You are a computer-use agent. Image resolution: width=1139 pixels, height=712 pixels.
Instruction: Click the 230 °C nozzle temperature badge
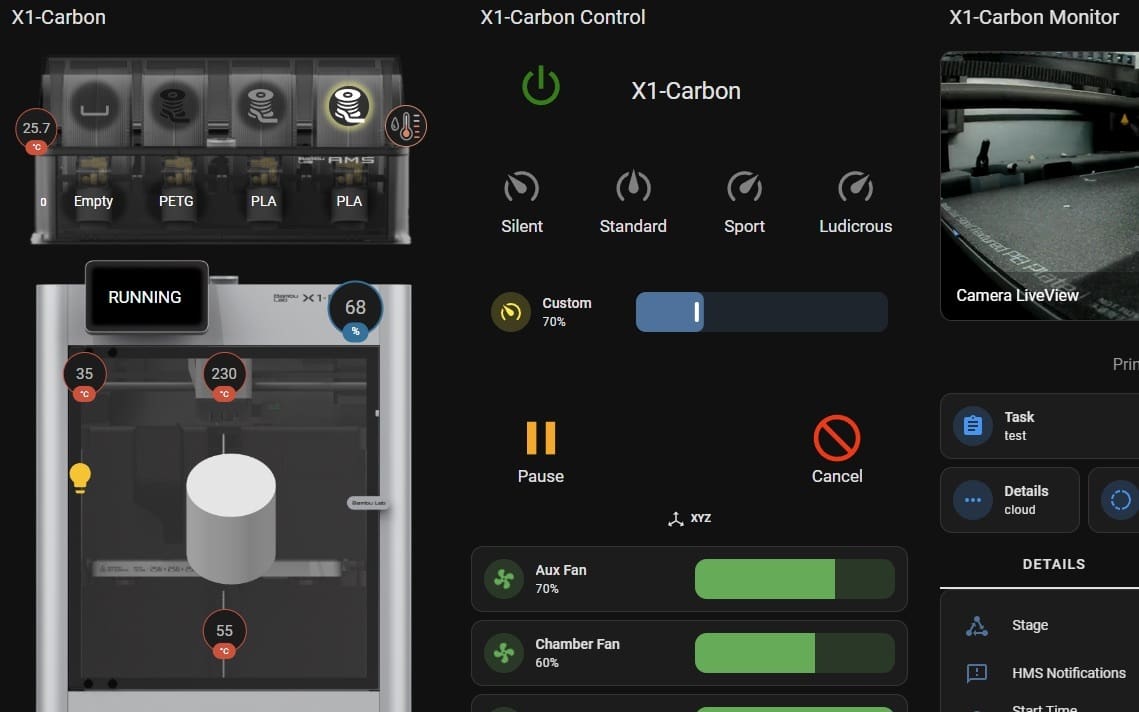(x=224, y=376)
